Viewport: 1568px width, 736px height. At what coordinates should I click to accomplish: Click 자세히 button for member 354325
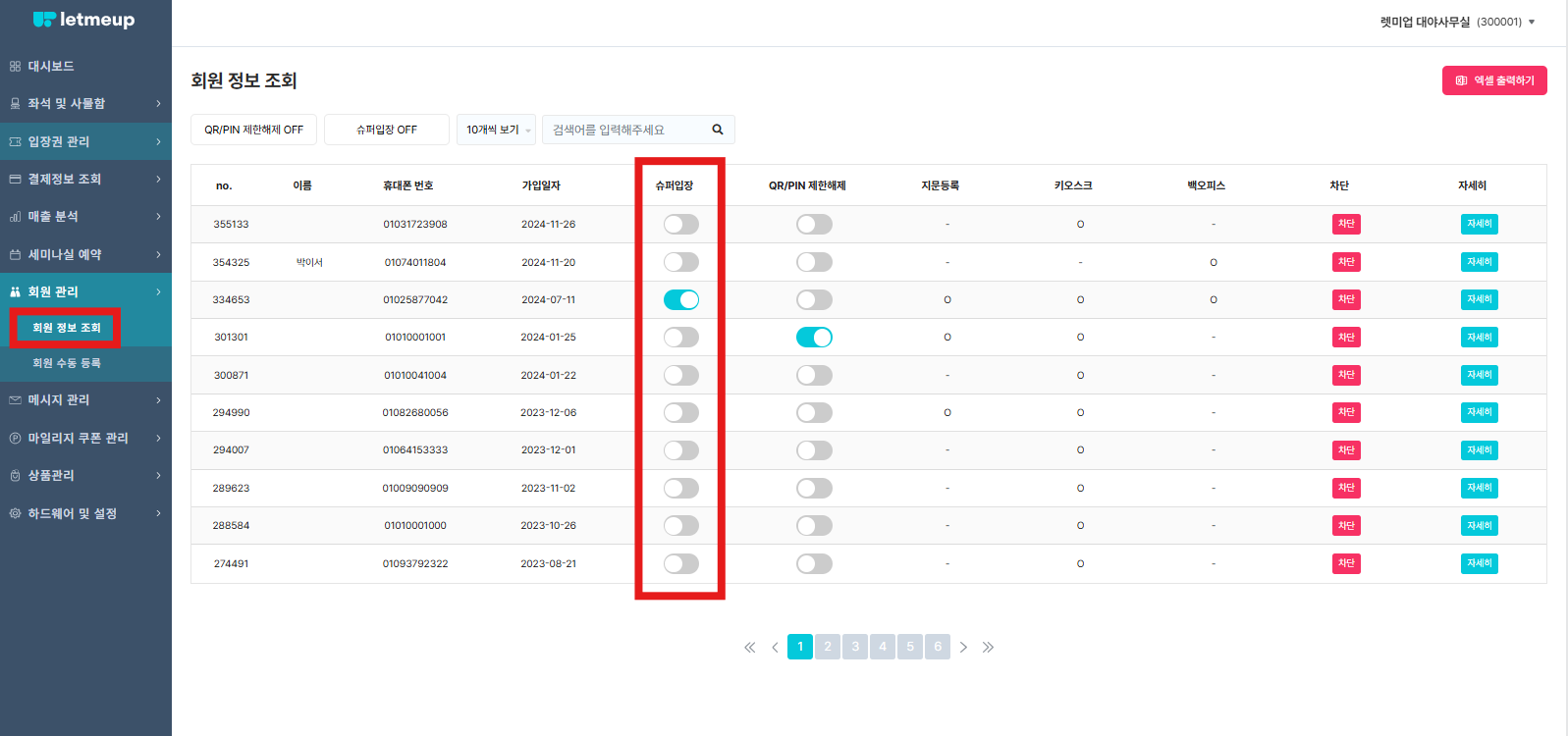[x=1479, y=262]
